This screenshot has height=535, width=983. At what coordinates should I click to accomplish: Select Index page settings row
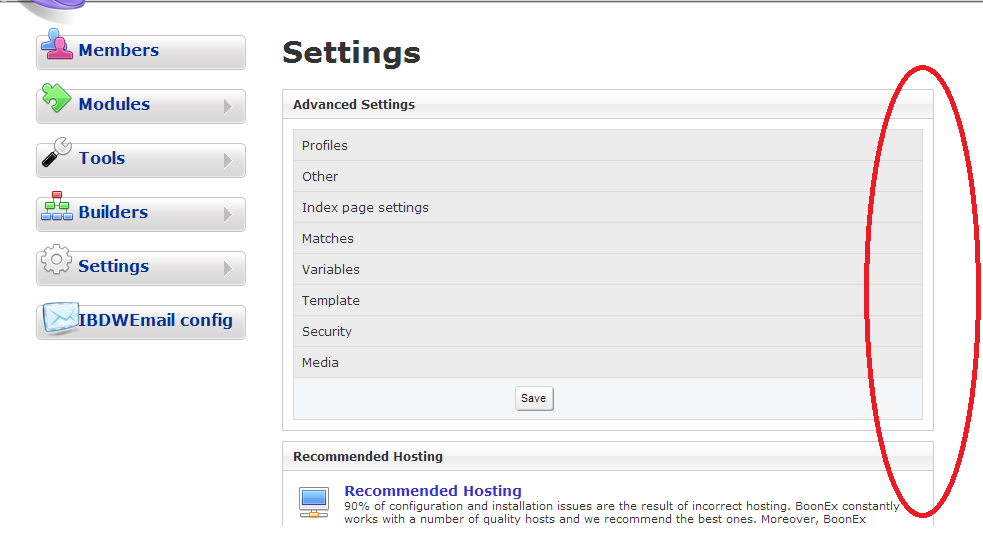(x=365, y=207)
